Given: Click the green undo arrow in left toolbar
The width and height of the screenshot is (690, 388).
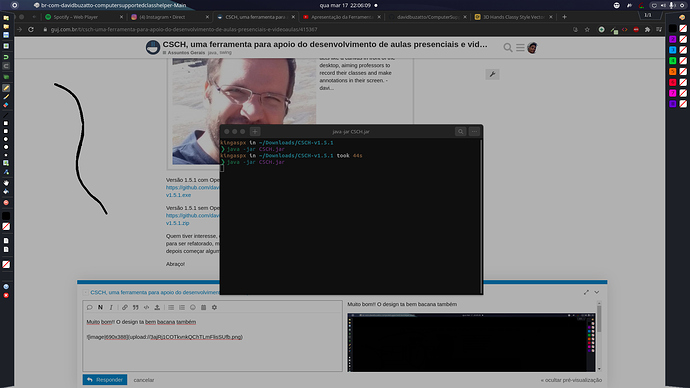Looking at the screenshot, I should (6, 57).
